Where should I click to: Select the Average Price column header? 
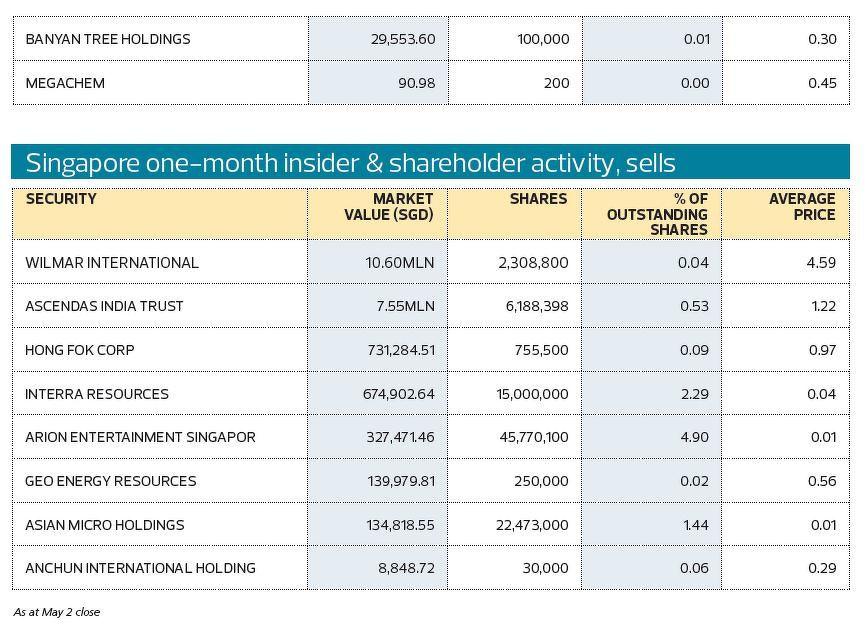coord(802,207)
